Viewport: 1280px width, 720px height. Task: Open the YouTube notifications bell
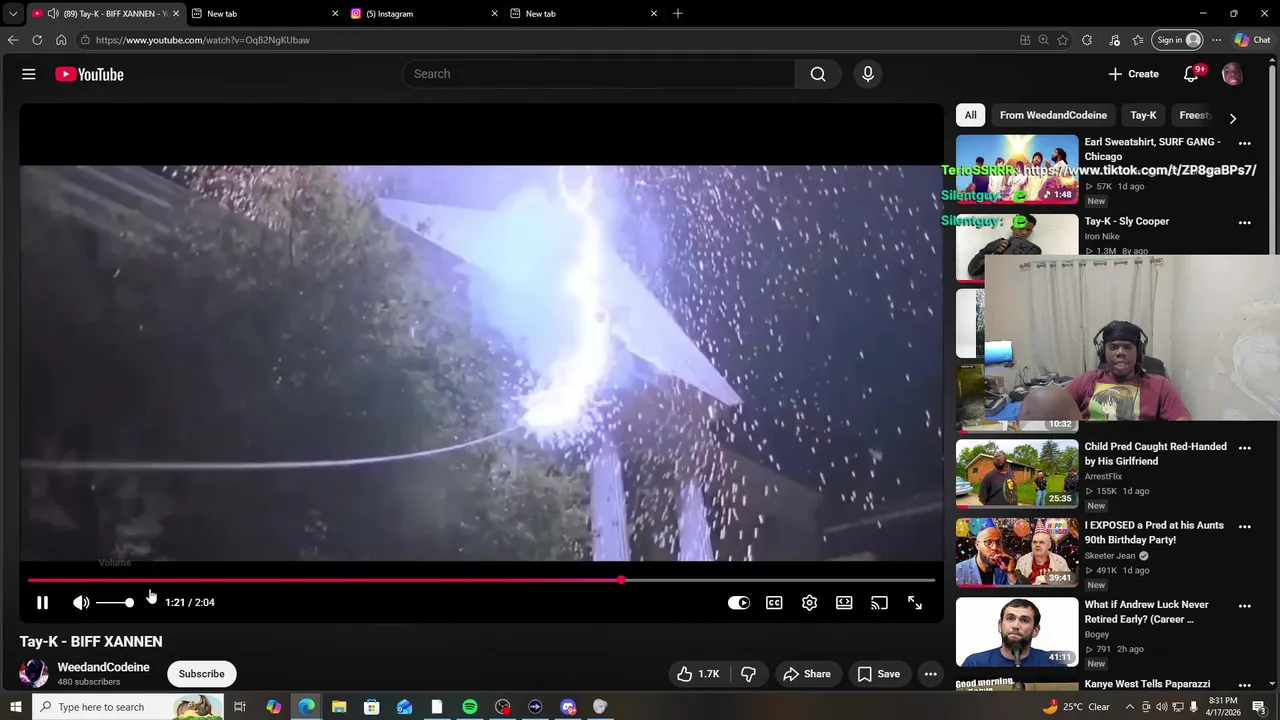coord(1191,74)
